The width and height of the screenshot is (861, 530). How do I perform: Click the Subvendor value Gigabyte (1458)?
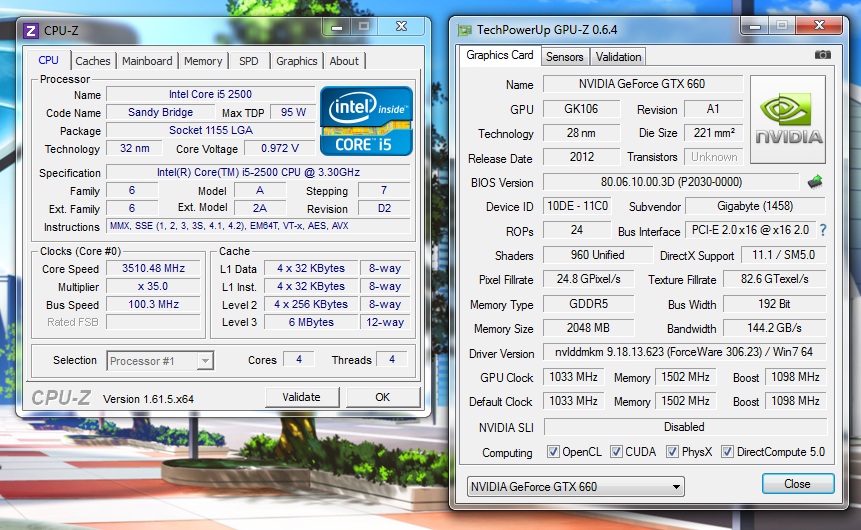click(x=756, y=206)
